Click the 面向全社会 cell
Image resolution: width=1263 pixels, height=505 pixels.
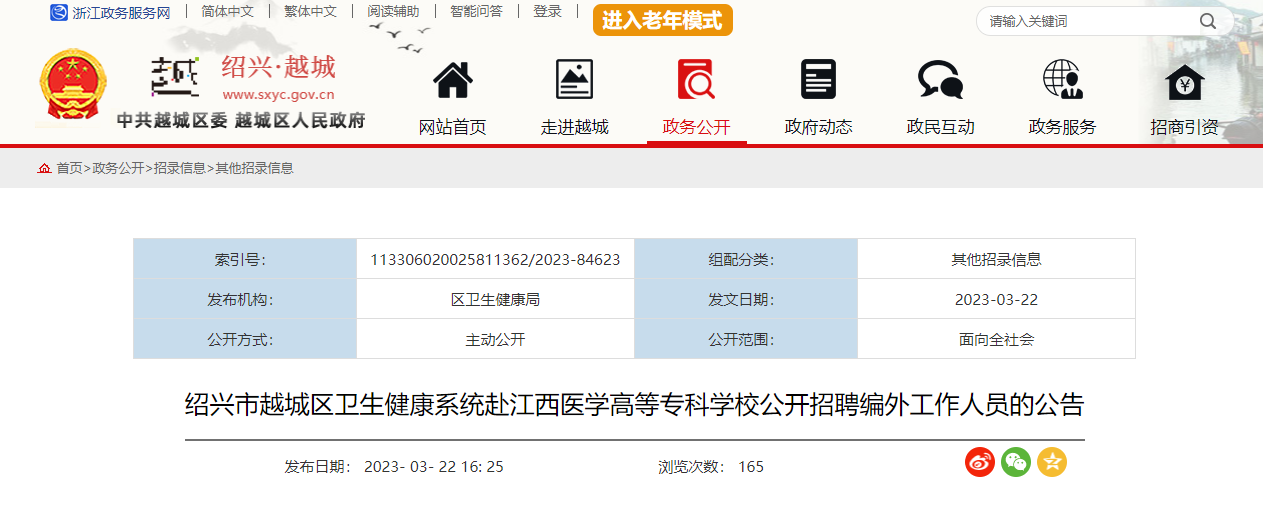996,339
